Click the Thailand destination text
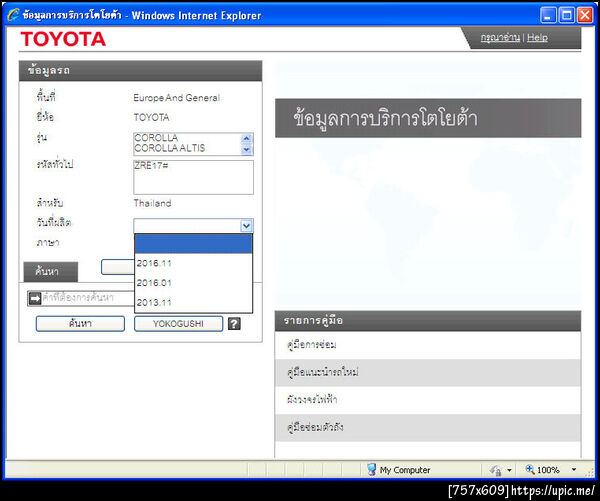 tap(152, 203)
